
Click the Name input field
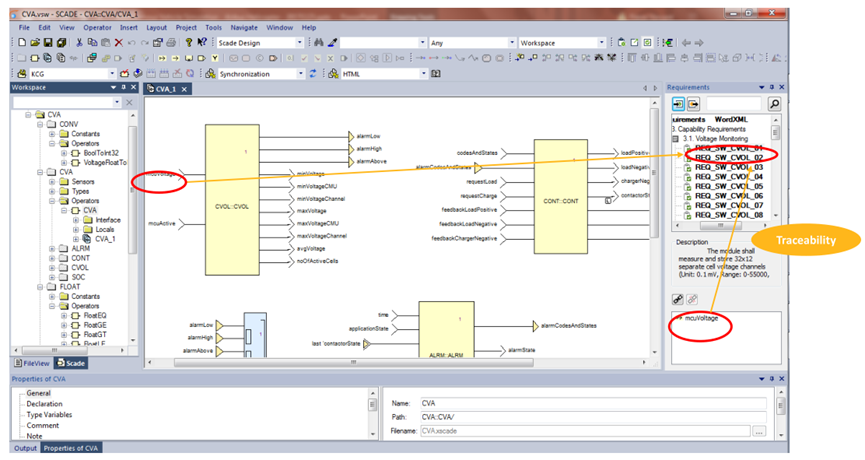(x=593, y=403)
